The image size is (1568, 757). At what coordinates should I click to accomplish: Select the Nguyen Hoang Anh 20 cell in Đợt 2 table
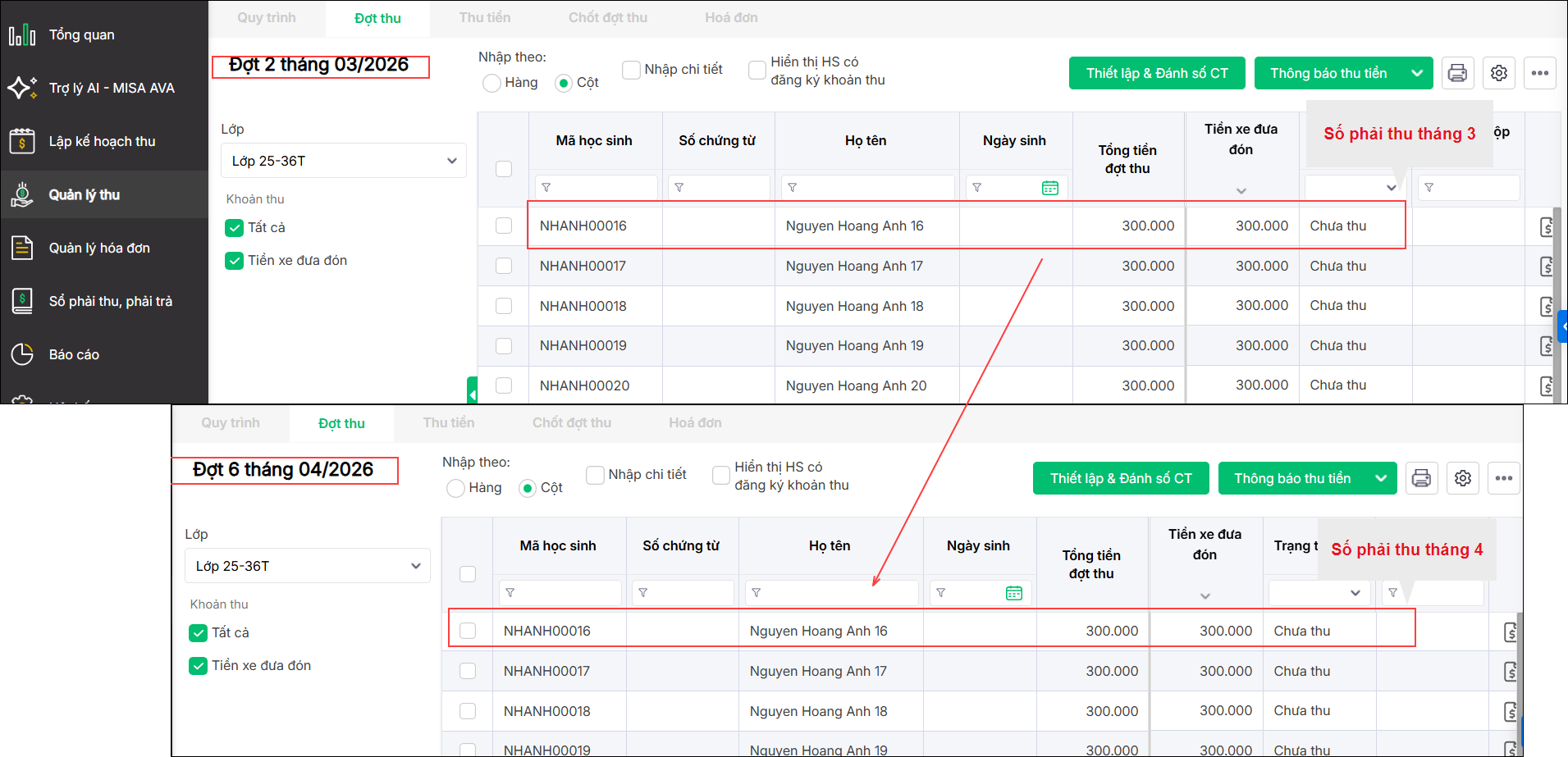856,385
